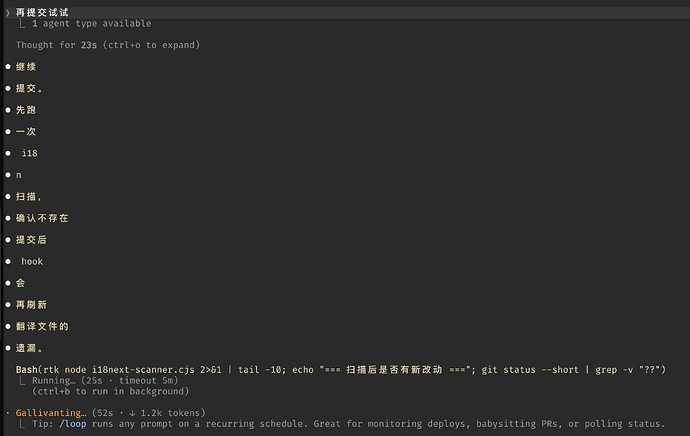The height and width of the screenshot is (436, 690).
Task: Click the orange Gallivanting spinner dot
Action: pos(8,413)
